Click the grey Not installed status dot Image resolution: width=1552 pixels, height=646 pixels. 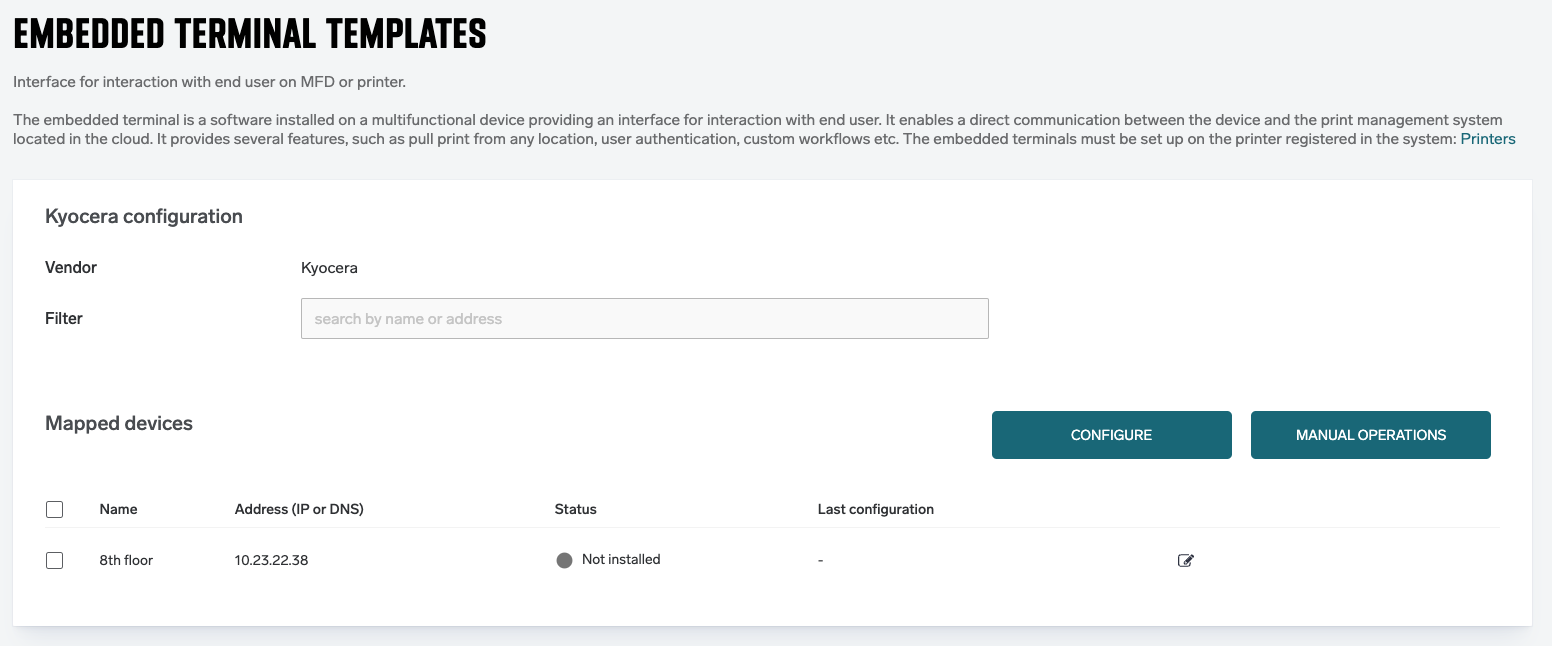pos(564,561)
